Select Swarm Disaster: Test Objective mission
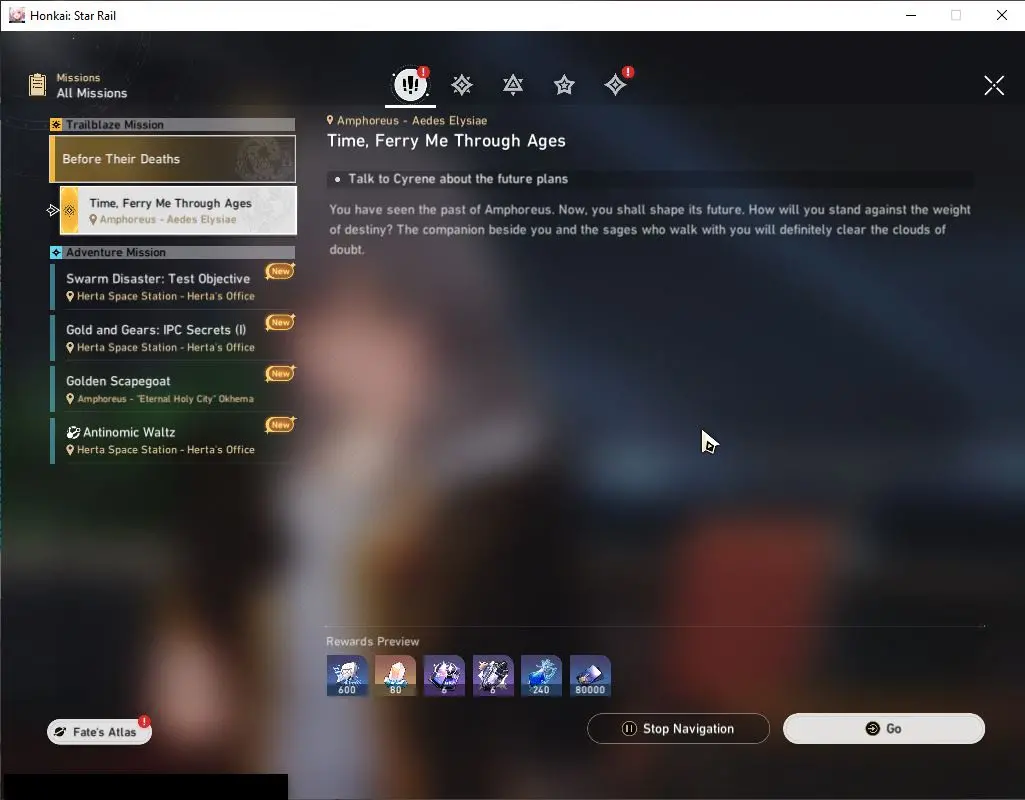Viewport: 1025px width, 800px height. (160, 286)
